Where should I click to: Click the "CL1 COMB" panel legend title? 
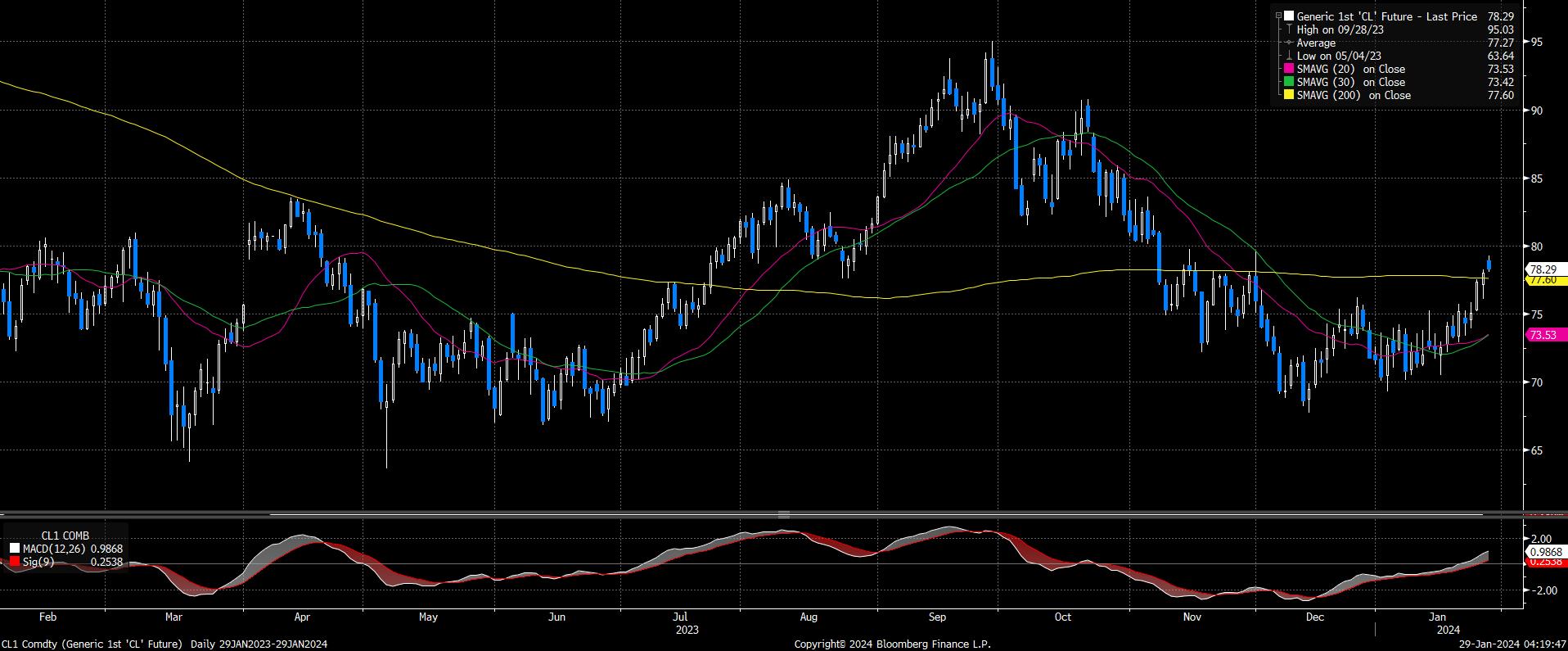[65, 536]
